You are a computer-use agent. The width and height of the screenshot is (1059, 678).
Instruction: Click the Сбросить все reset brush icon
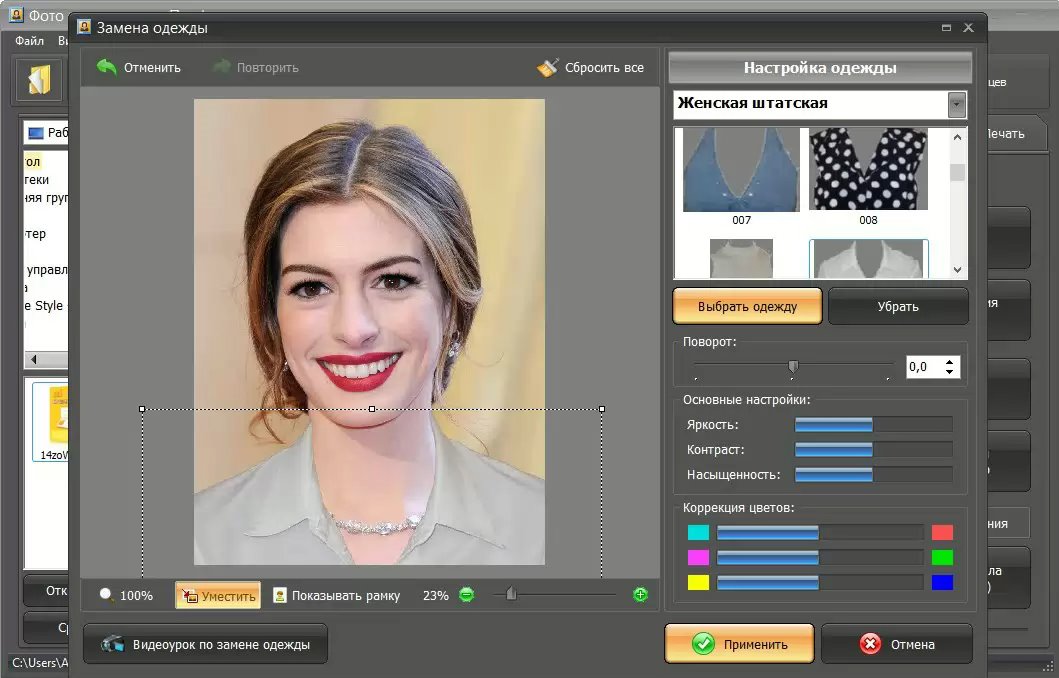click(x=547, y=67)
